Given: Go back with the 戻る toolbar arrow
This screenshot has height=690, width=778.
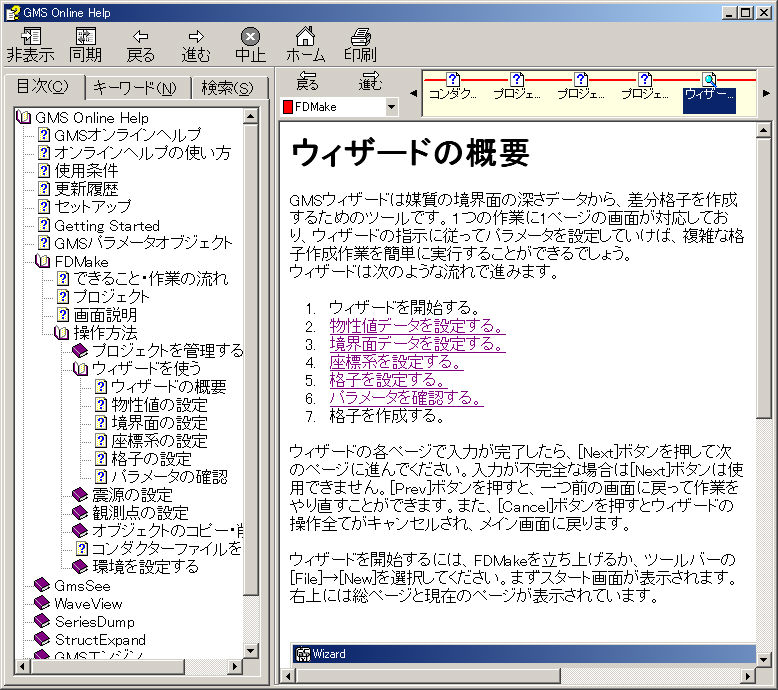Looking at the screenshot, I should 140,45.
